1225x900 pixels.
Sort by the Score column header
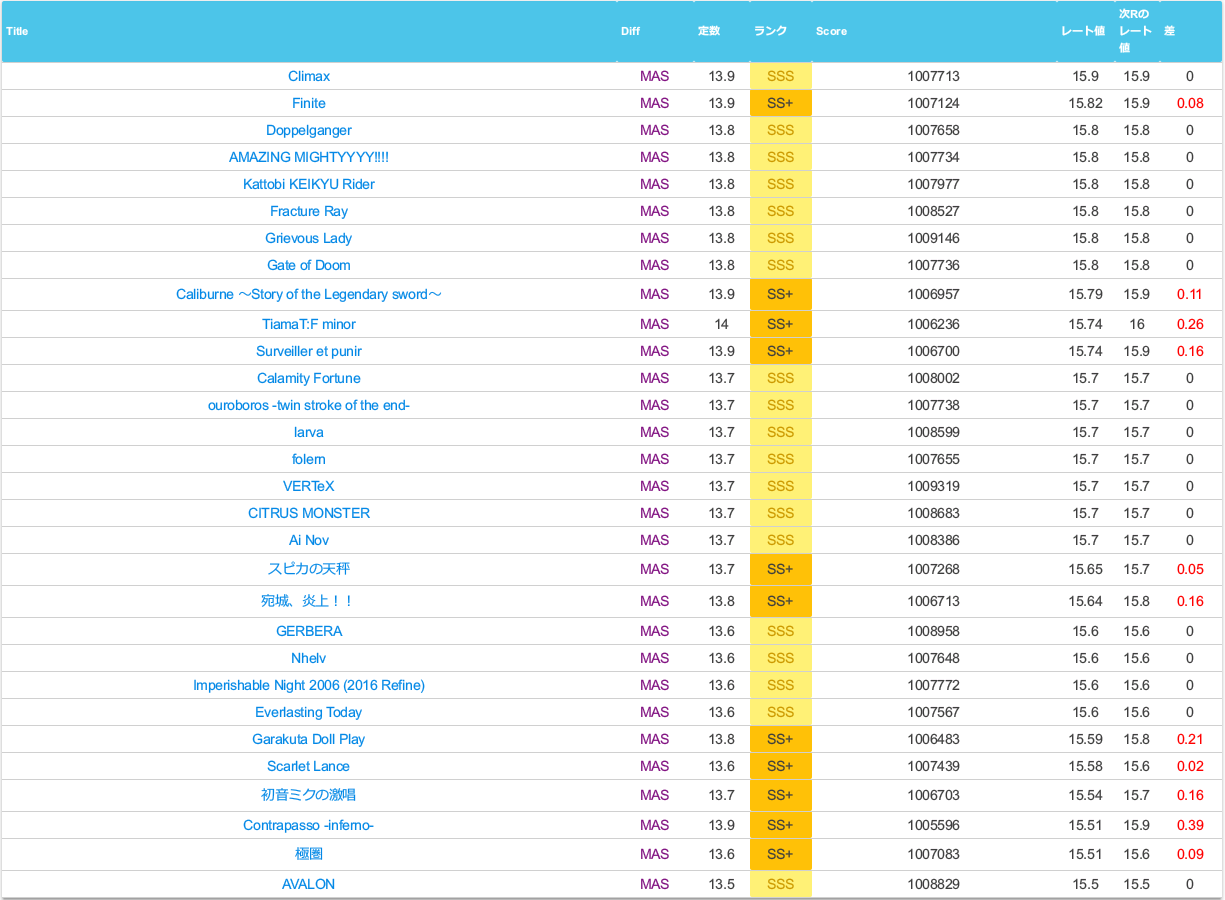point(831,31)
